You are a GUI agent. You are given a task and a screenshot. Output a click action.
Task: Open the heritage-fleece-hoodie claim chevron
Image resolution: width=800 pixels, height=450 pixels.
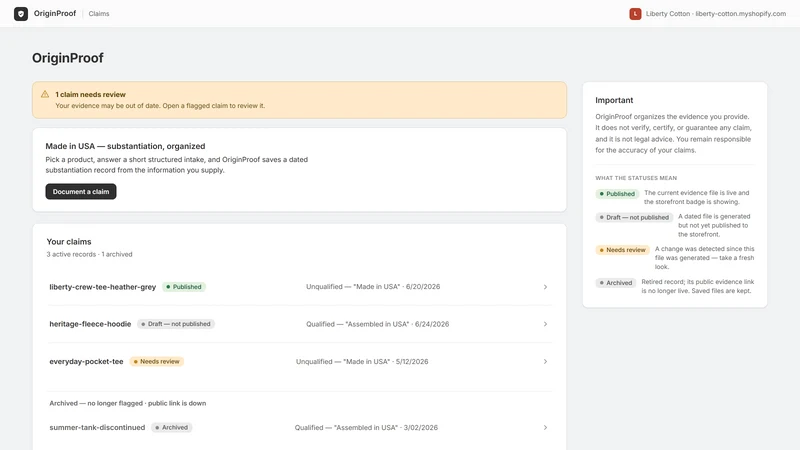(545, 324)
